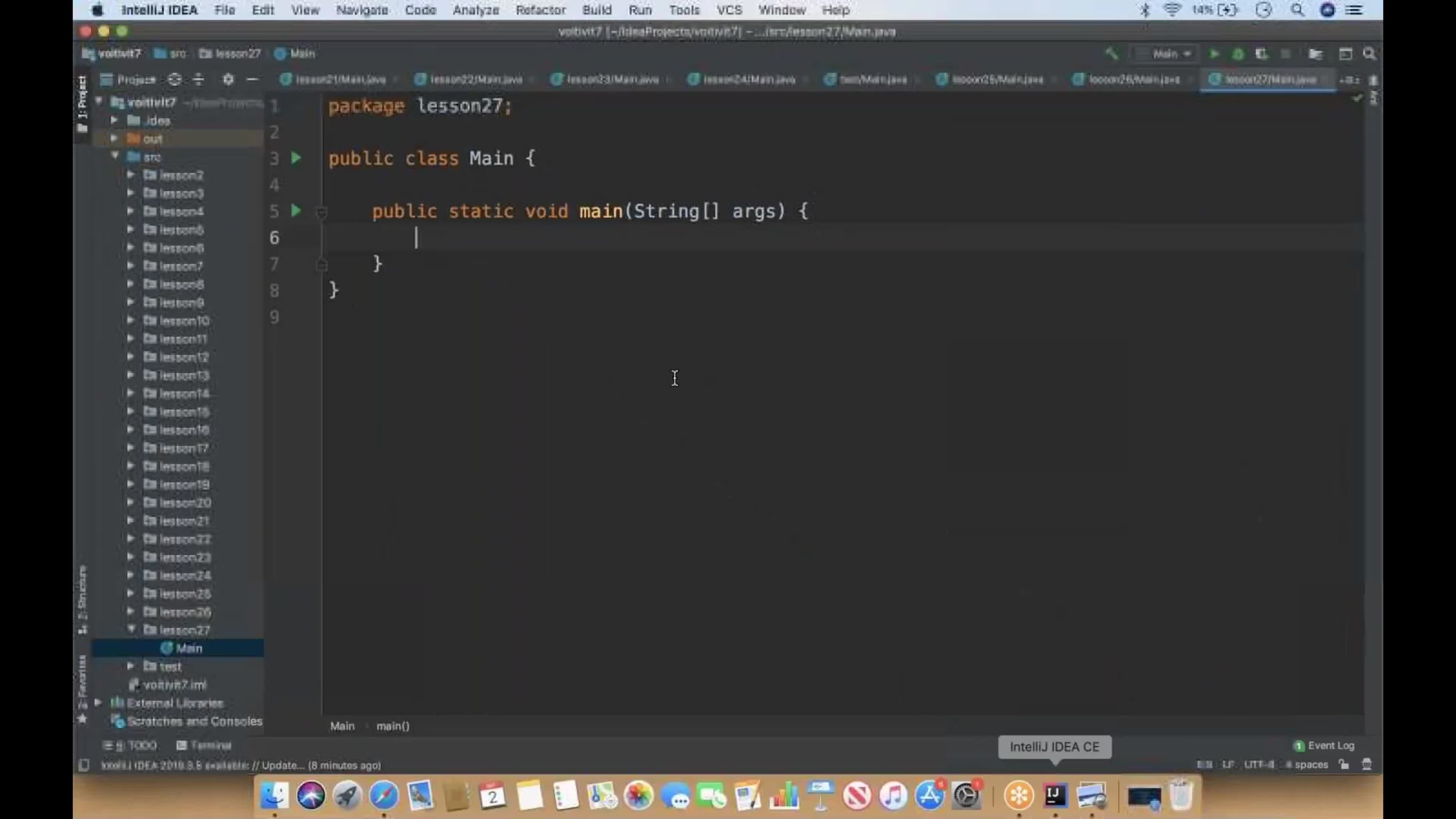Open Search Everywhere magnifier in toolbar
The height and width of the screenshot is (819, 1456).
coord(1369,54)
